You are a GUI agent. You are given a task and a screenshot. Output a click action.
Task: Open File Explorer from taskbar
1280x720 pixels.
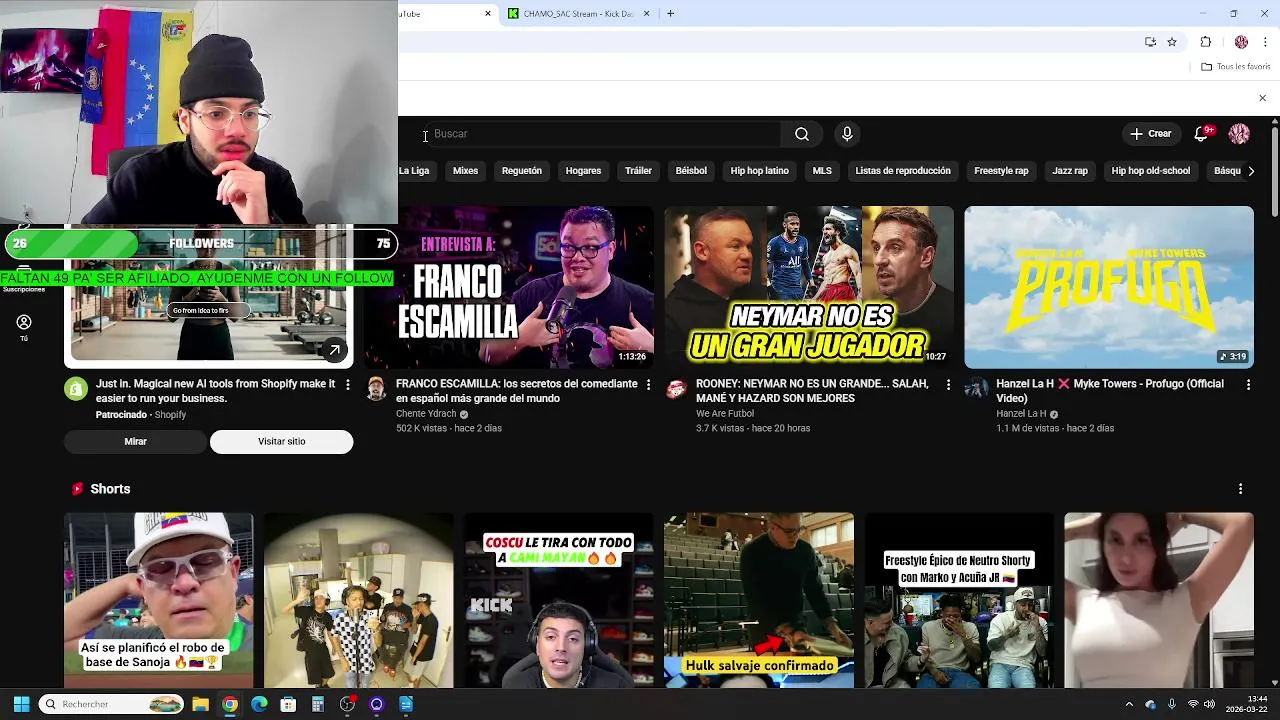pos(200,704)
